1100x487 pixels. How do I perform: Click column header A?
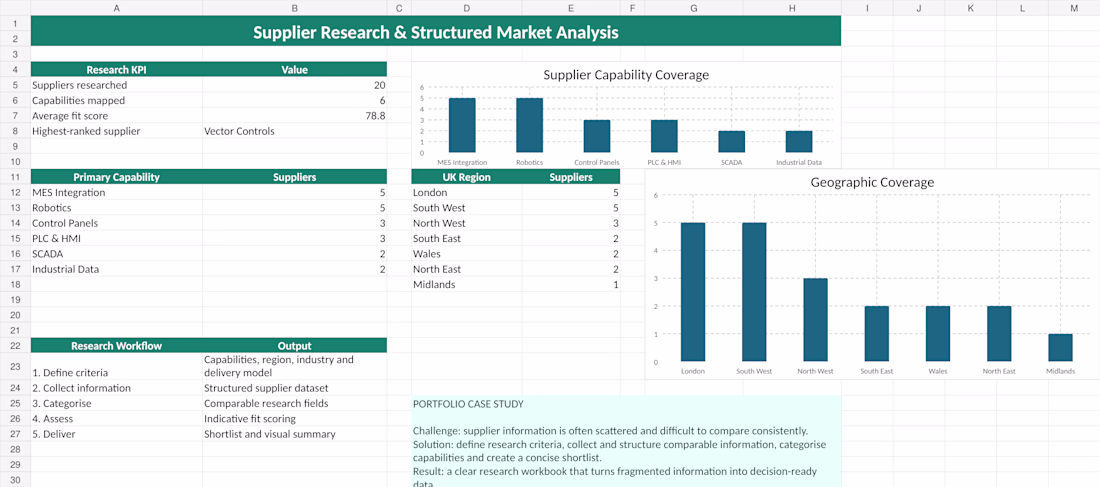116,8
